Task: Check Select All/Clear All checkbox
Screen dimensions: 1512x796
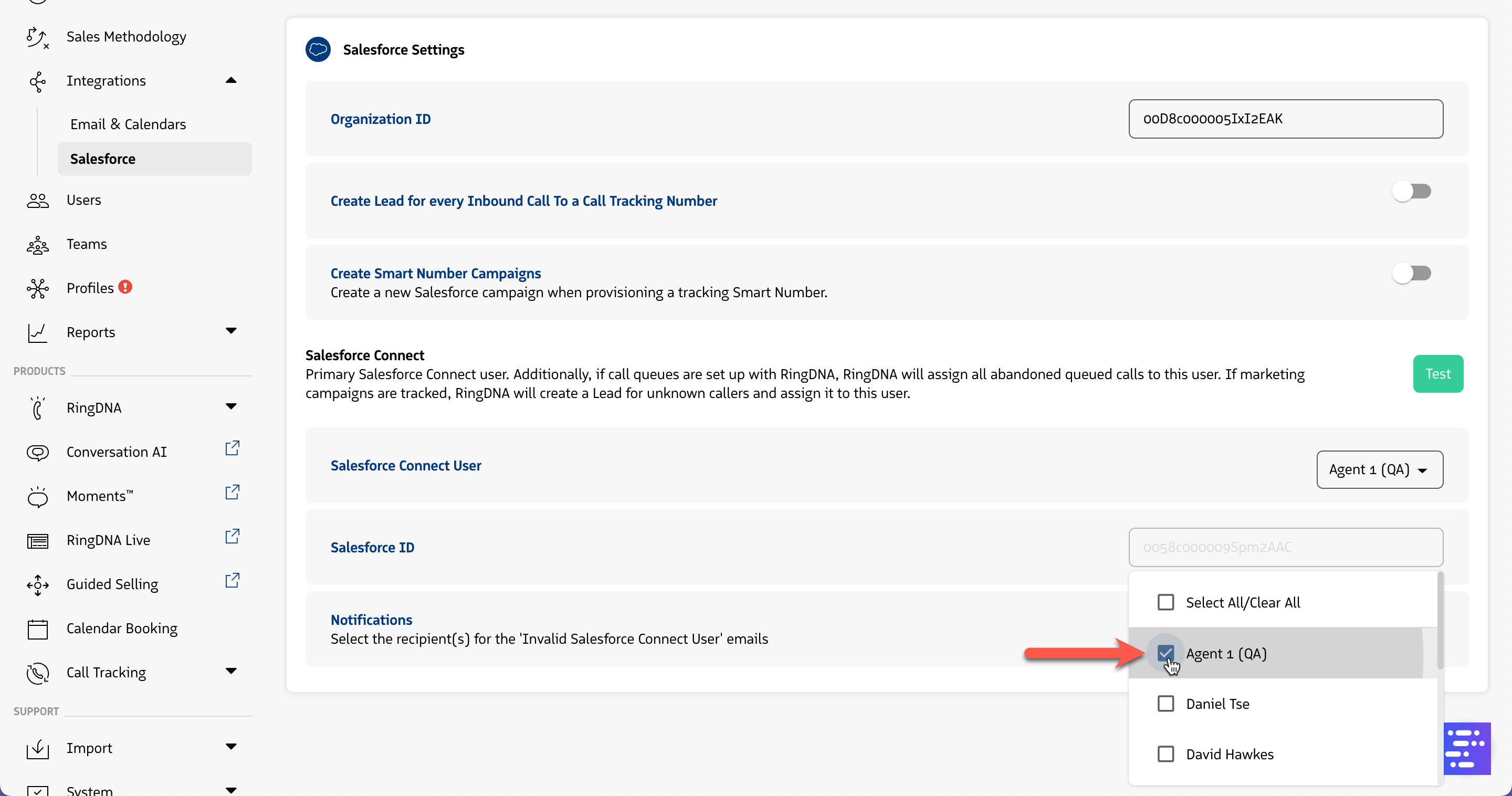Action: (x=1165, y=602)
